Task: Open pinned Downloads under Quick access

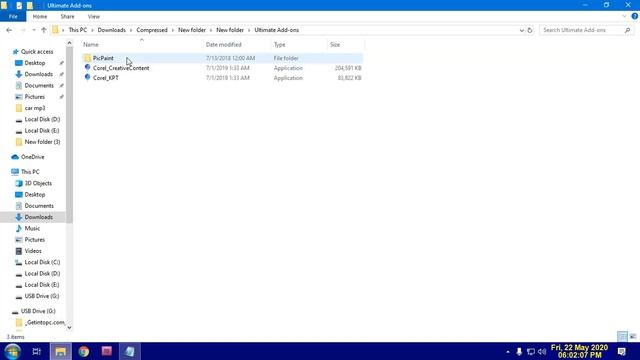Action: (x=38, y=74)
